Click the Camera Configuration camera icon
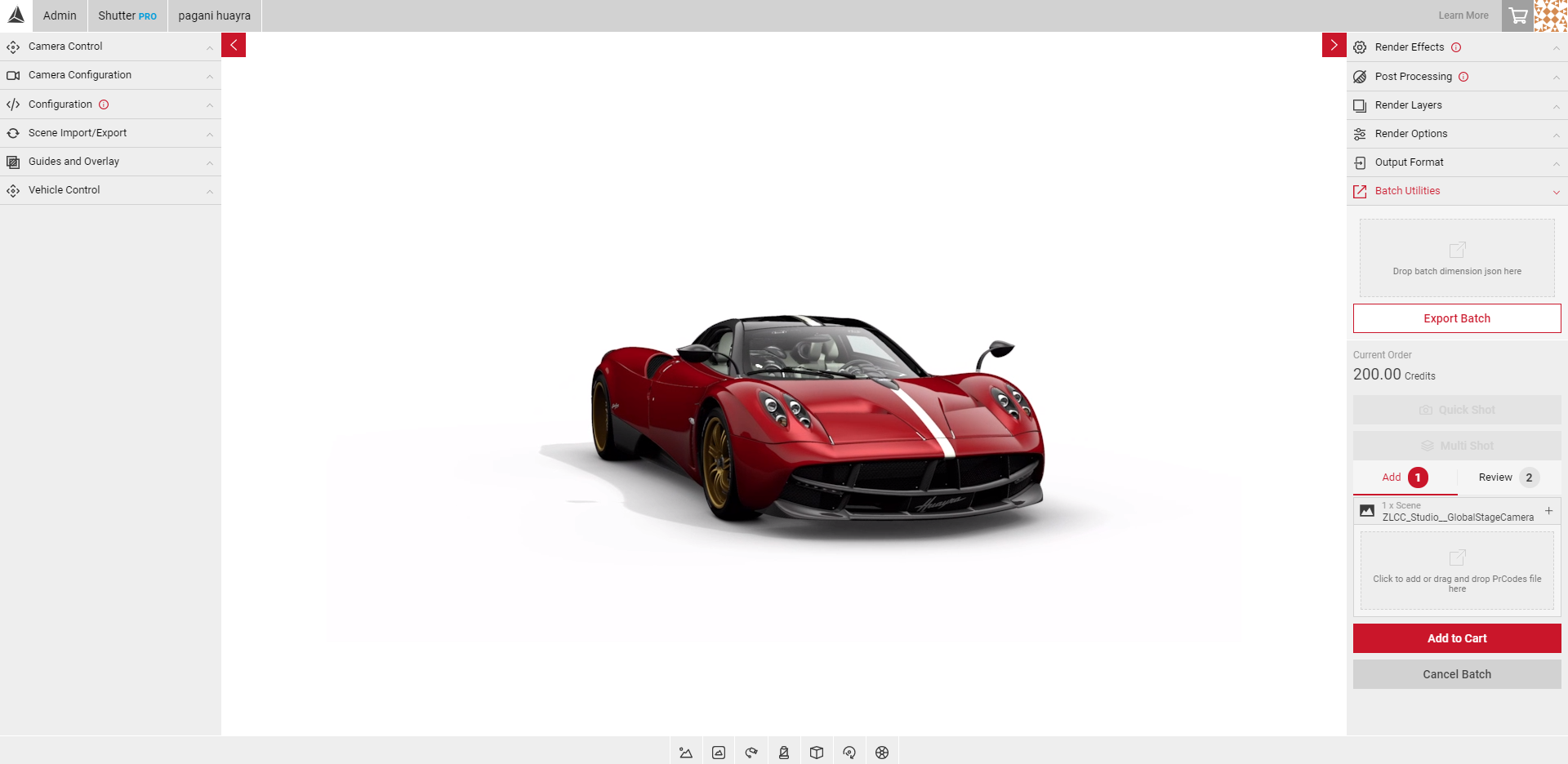 click(13, 75)
